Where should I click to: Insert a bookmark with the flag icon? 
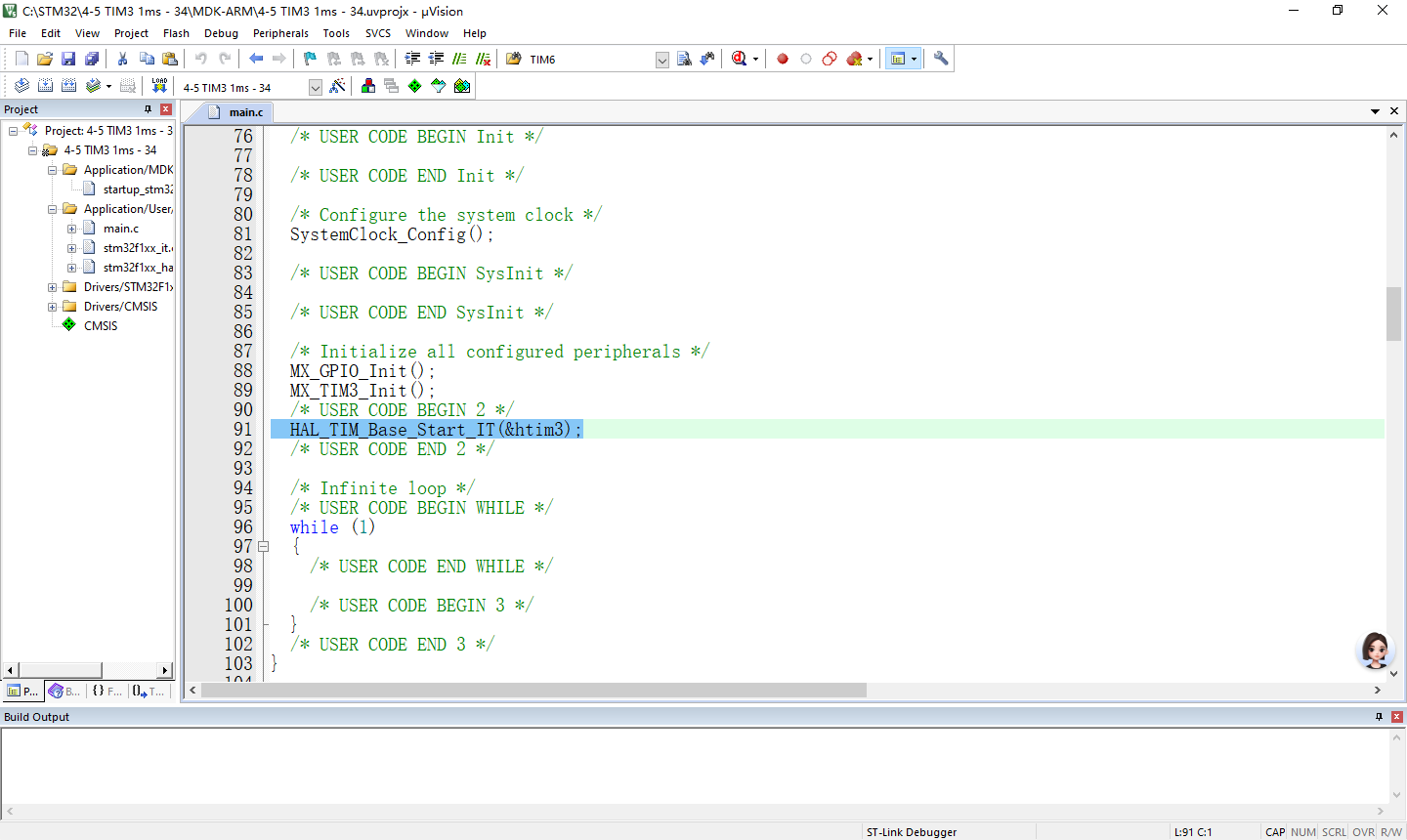click(310, 59)
